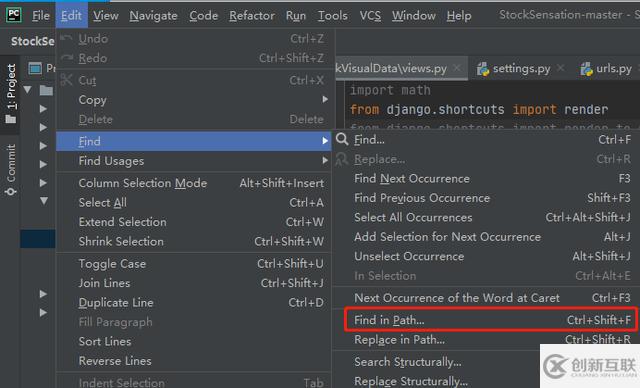Open the Navigate menu
Screen dimensions: 640x388
point(153,16)
